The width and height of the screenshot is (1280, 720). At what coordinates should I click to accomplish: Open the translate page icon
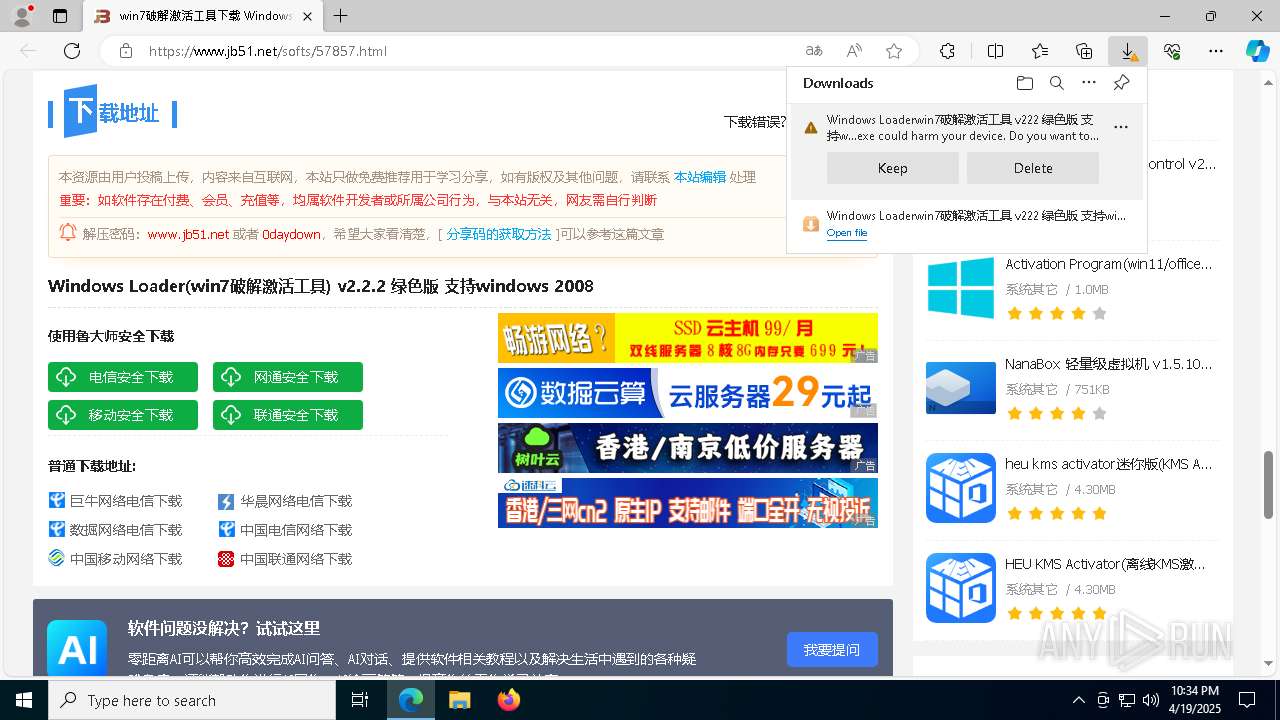pos(814,51)
